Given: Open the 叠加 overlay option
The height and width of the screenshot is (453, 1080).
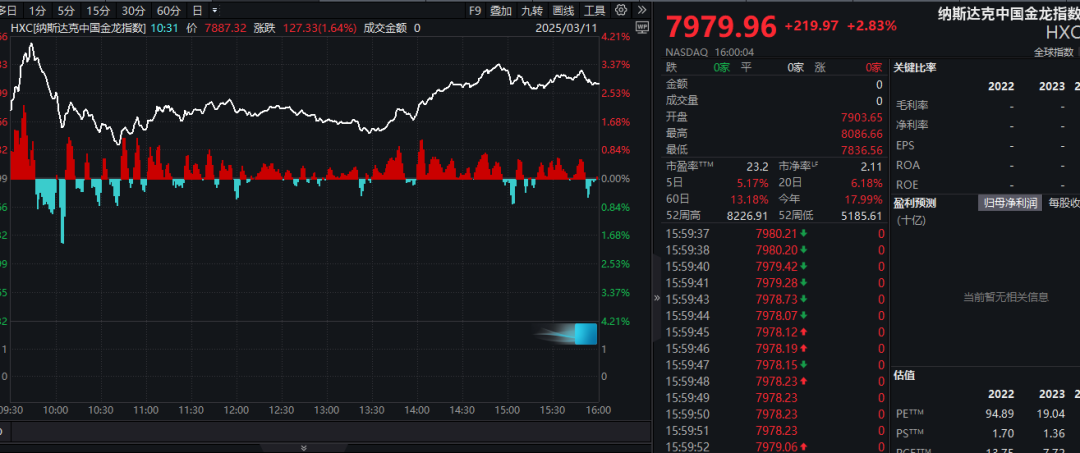Looking at the screenshot, I should pyautogui.click(x=501, y=10).
